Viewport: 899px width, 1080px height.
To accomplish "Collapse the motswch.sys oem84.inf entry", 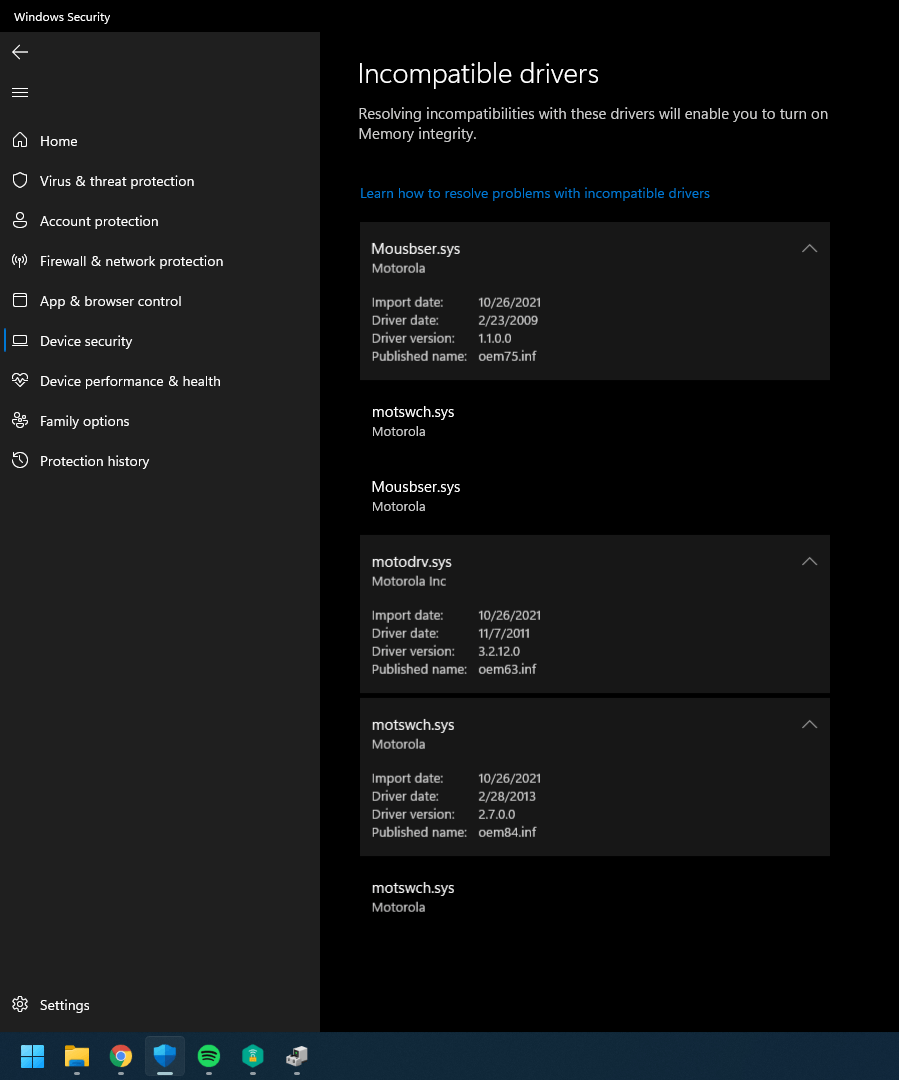I will (809, 725).
